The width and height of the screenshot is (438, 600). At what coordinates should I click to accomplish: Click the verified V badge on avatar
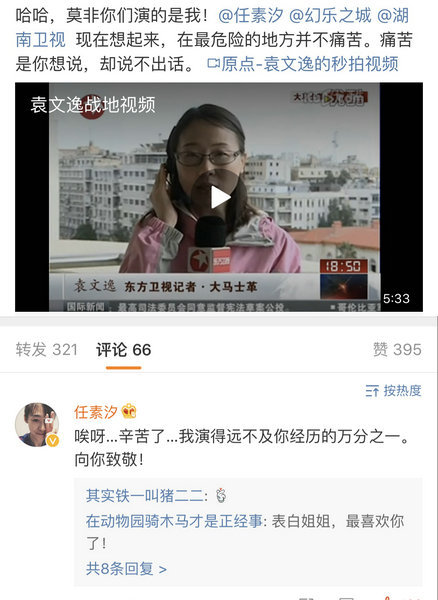pos(53,440)
